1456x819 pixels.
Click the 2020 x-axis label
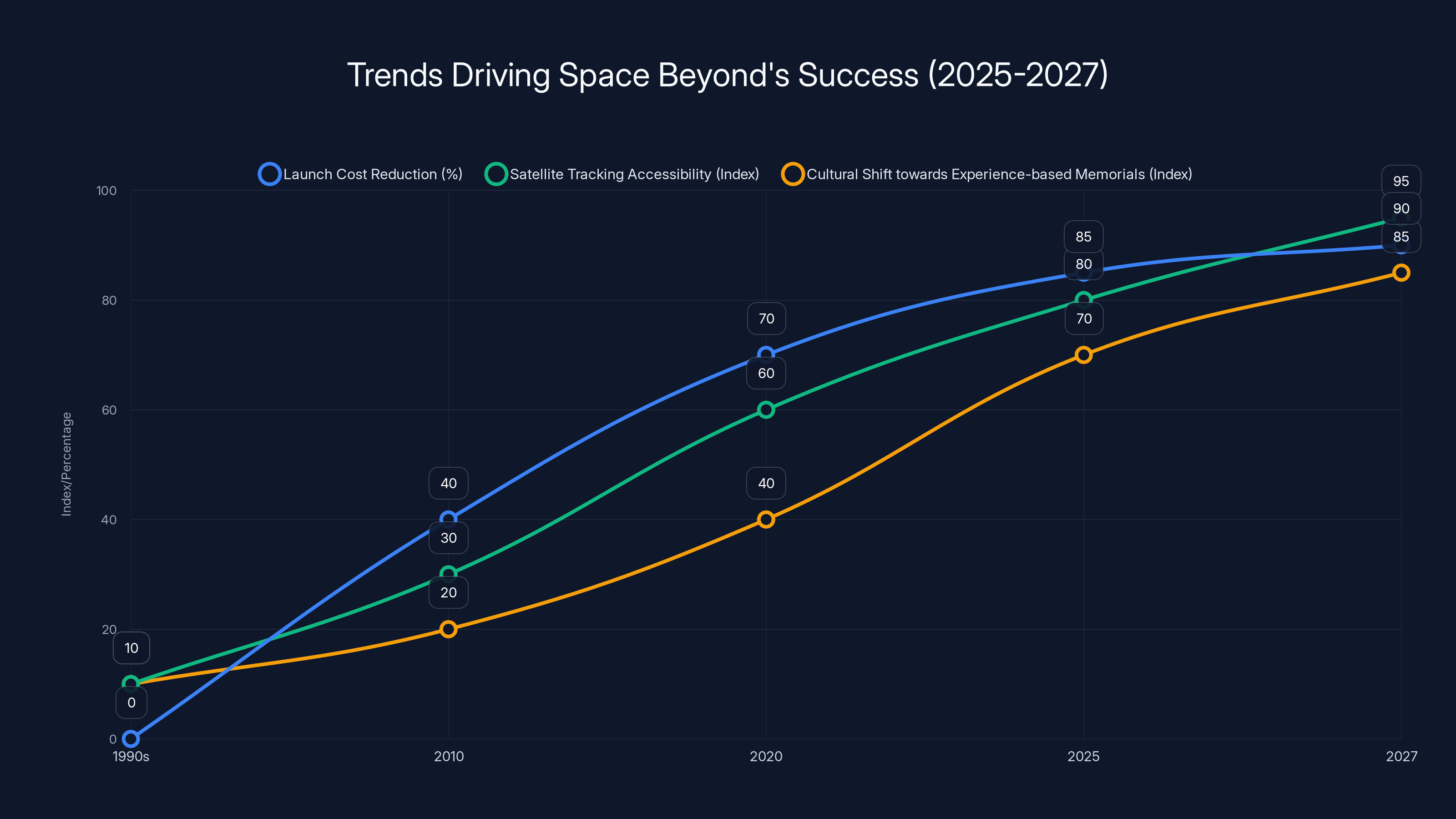coord(766,756)
